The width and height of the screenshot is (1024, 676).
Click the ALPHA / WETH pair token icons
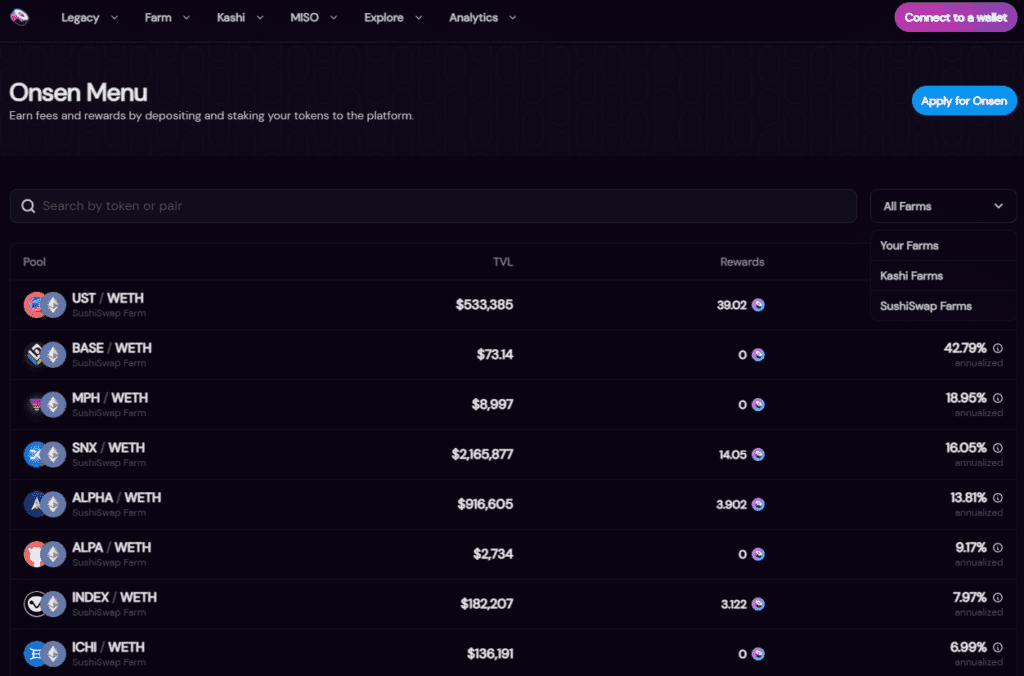(x=44, y=504)
